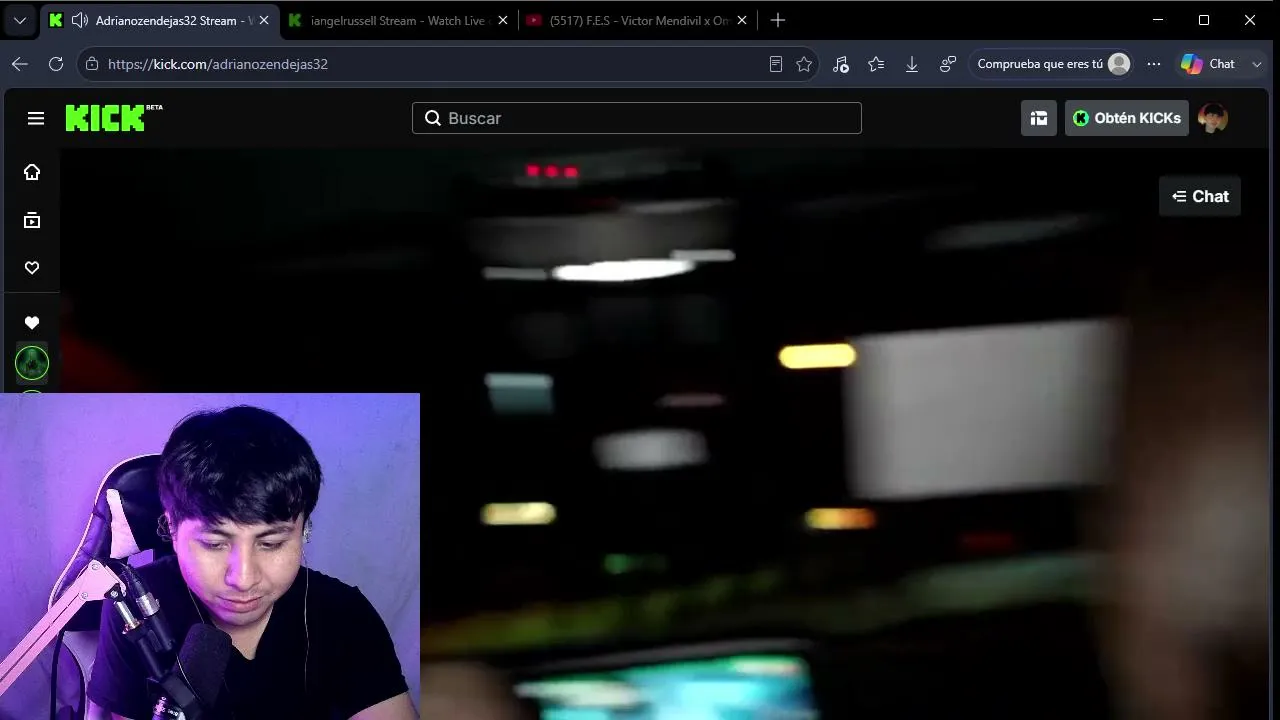View site info lock icon
This screenshot has height=720, width=1280.
pos(92,64)
